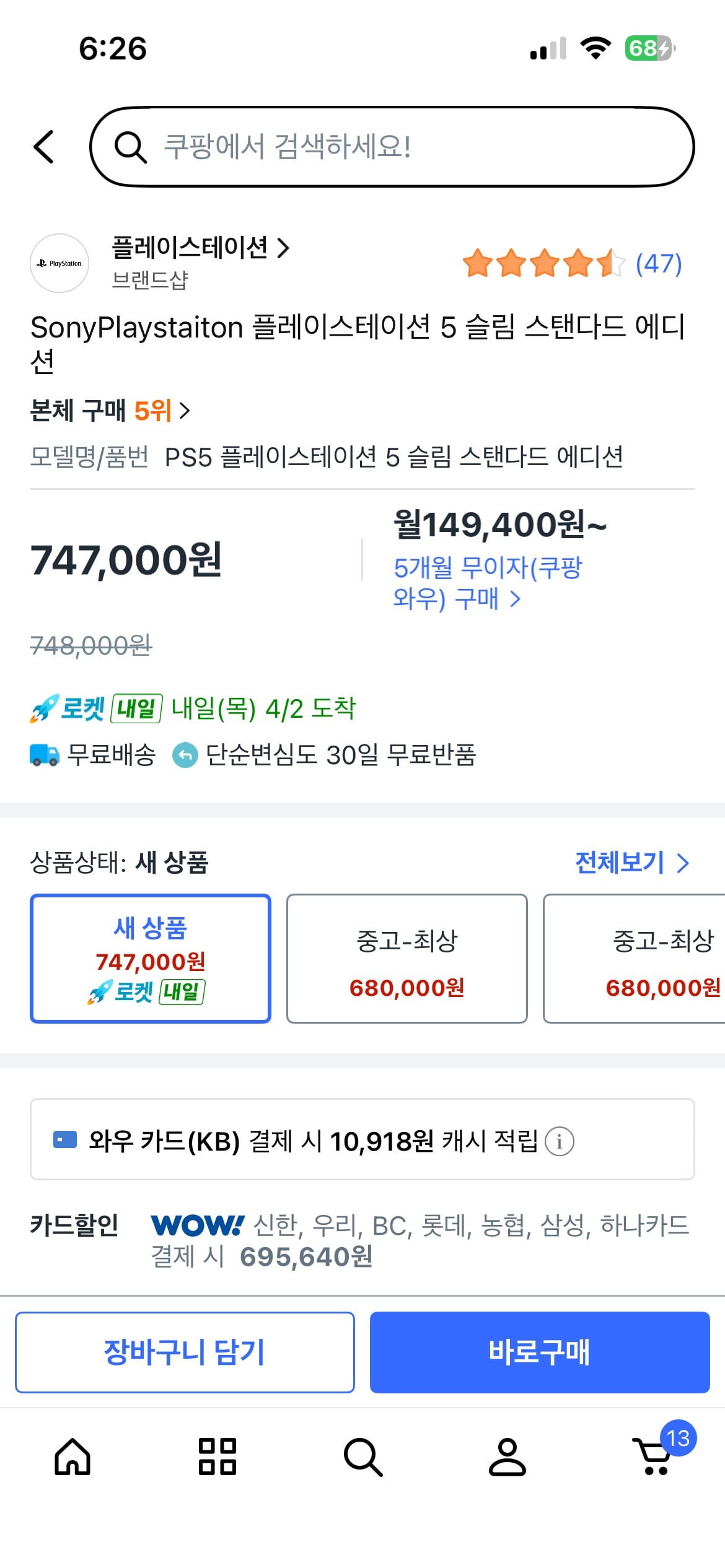Tap the back arrow icon

pos(44,147)
